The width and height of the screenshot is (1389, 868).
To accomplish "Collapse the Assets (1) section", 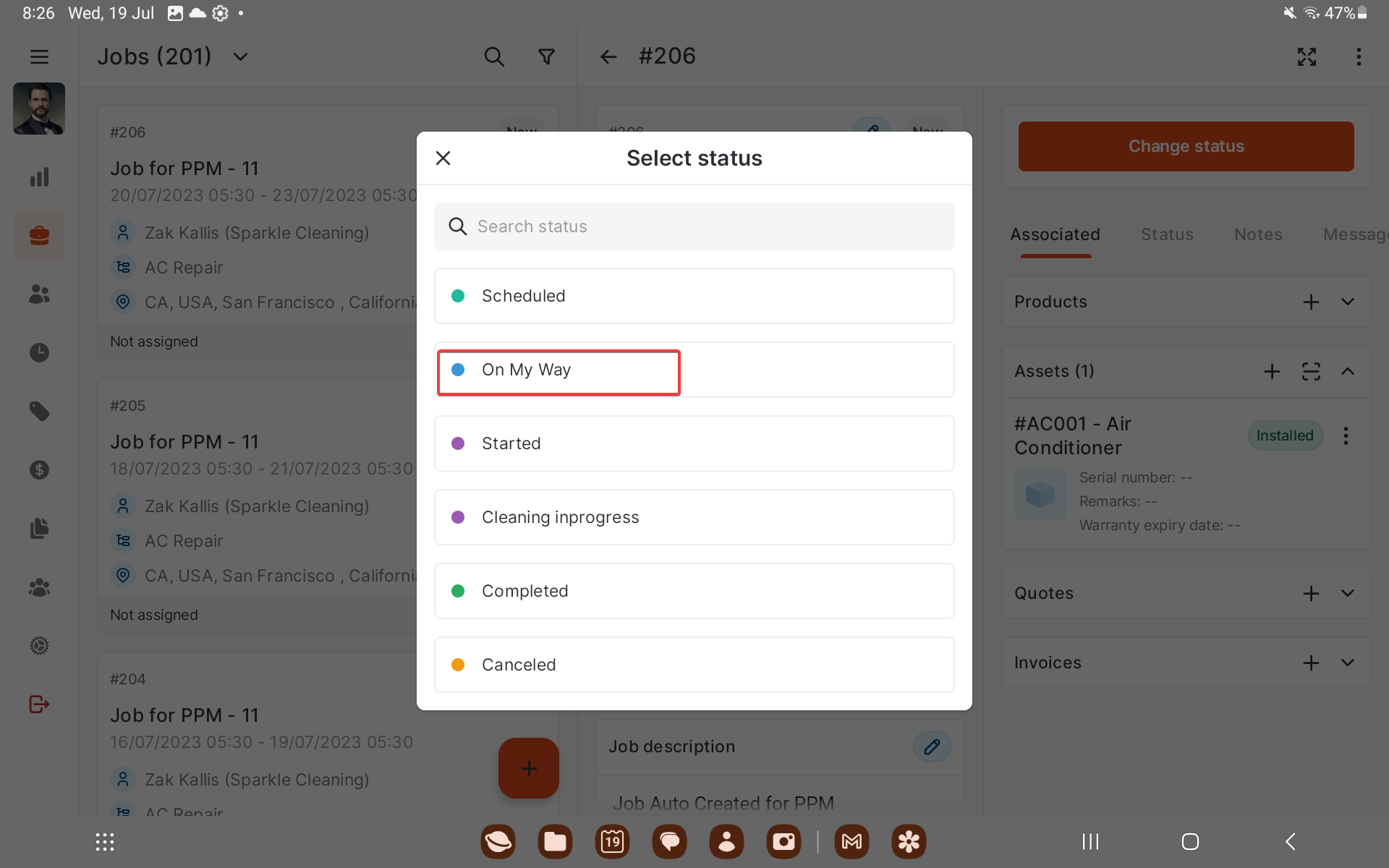I will click(1347, 371).
